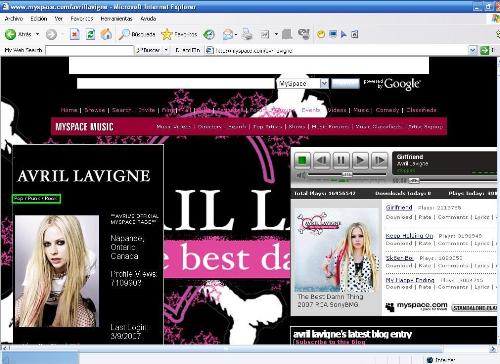Click the horizontal scrollbar right arrow
This screenshot has width=500, height=364.
coord(493,348)
